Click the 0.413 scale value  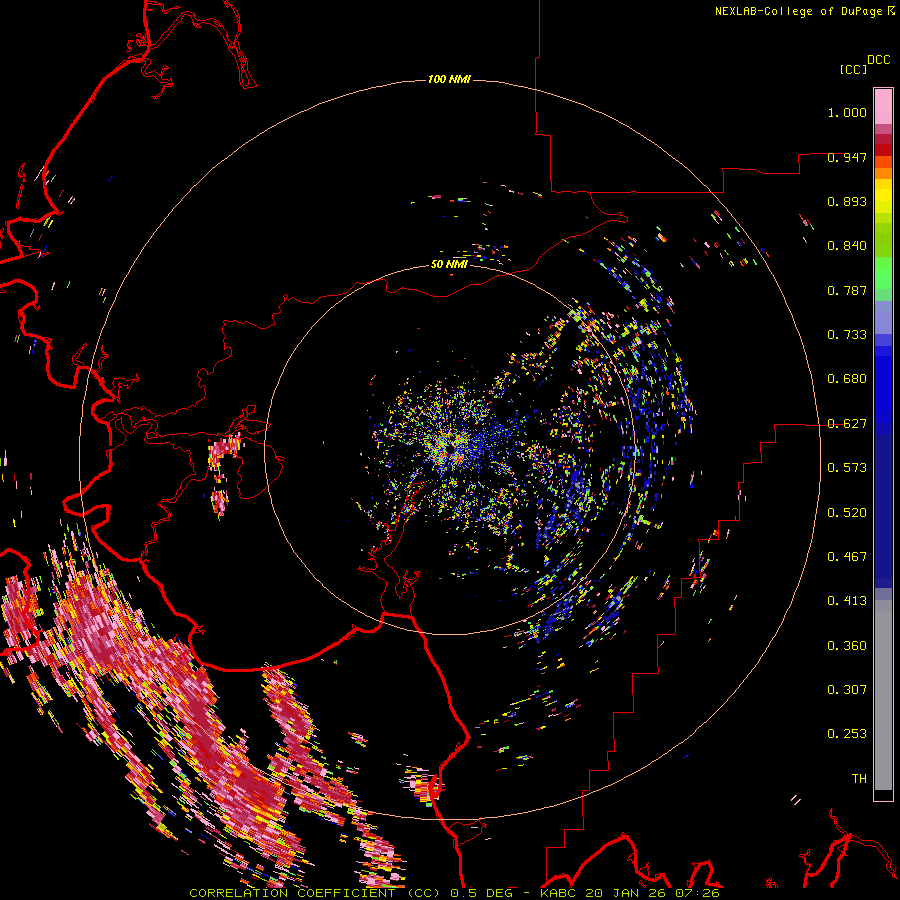(847, 601)
